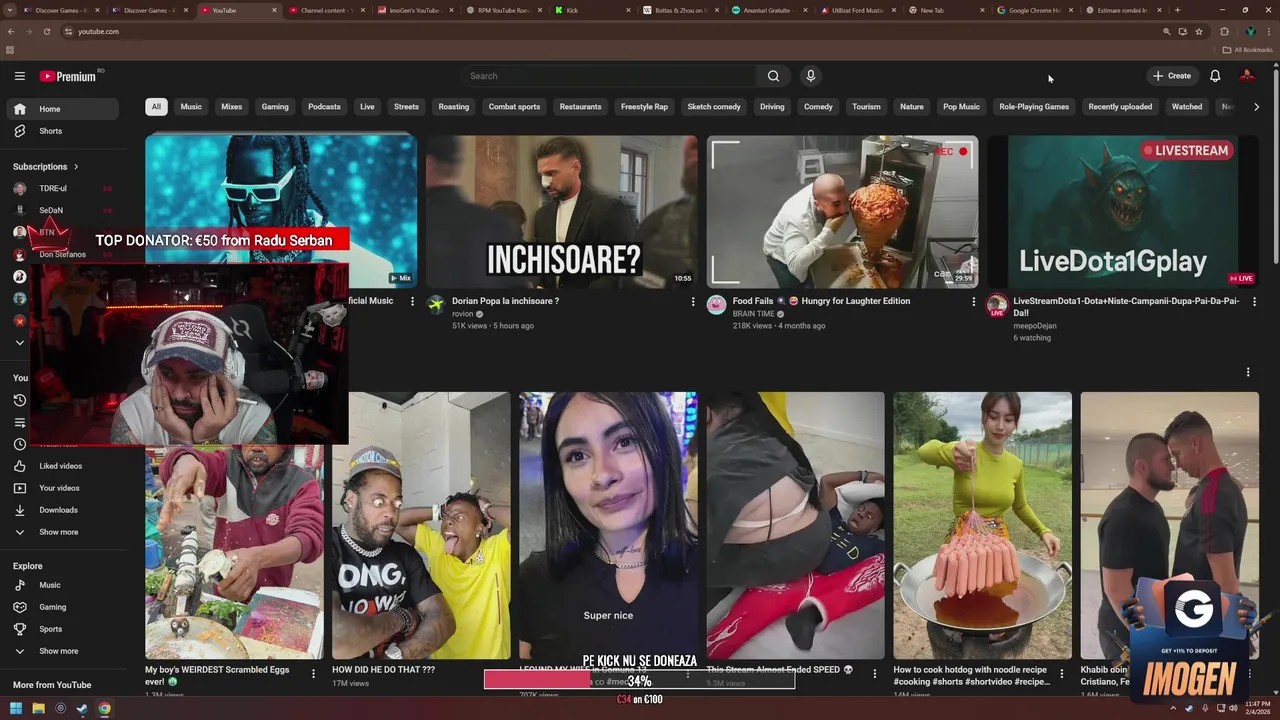Select the Freestyle Rap filter chip
This screenshot has height=720, width=1280.
click(x=644, y=107)
